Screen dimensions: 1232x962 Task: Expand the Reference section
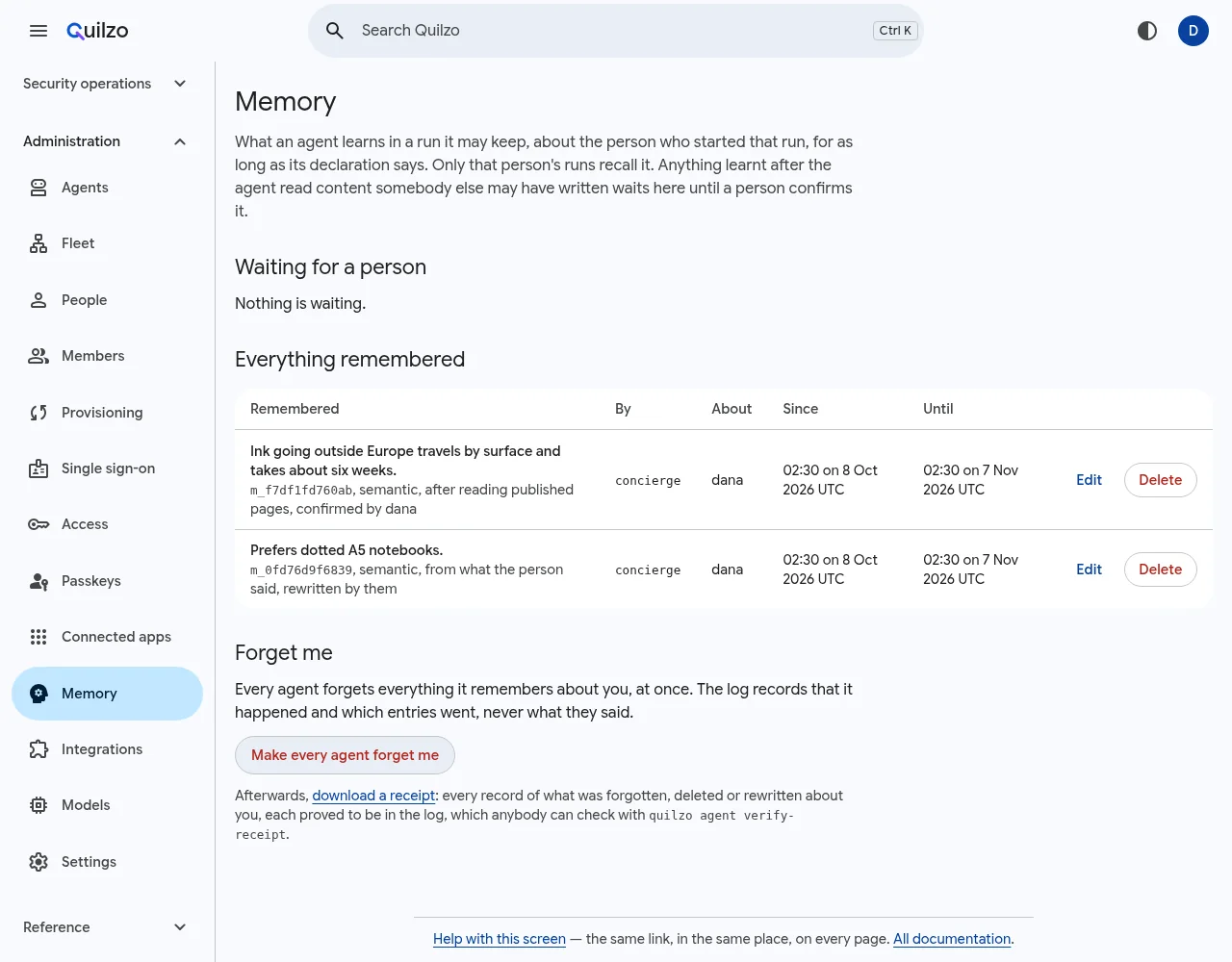click(107, 927)
